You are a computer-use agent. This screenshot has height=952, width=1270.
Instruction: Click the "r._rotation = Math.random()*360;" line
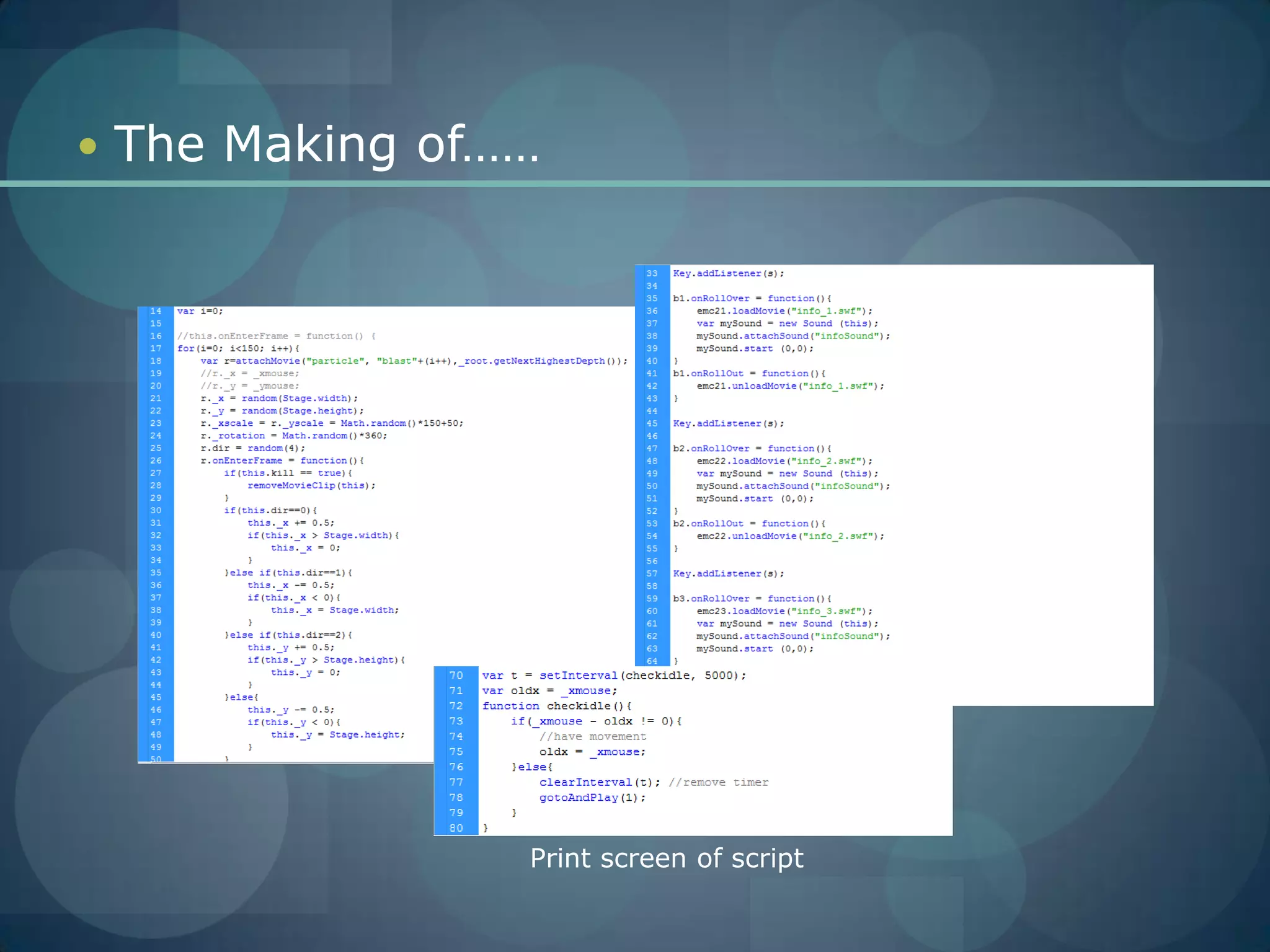293,435
